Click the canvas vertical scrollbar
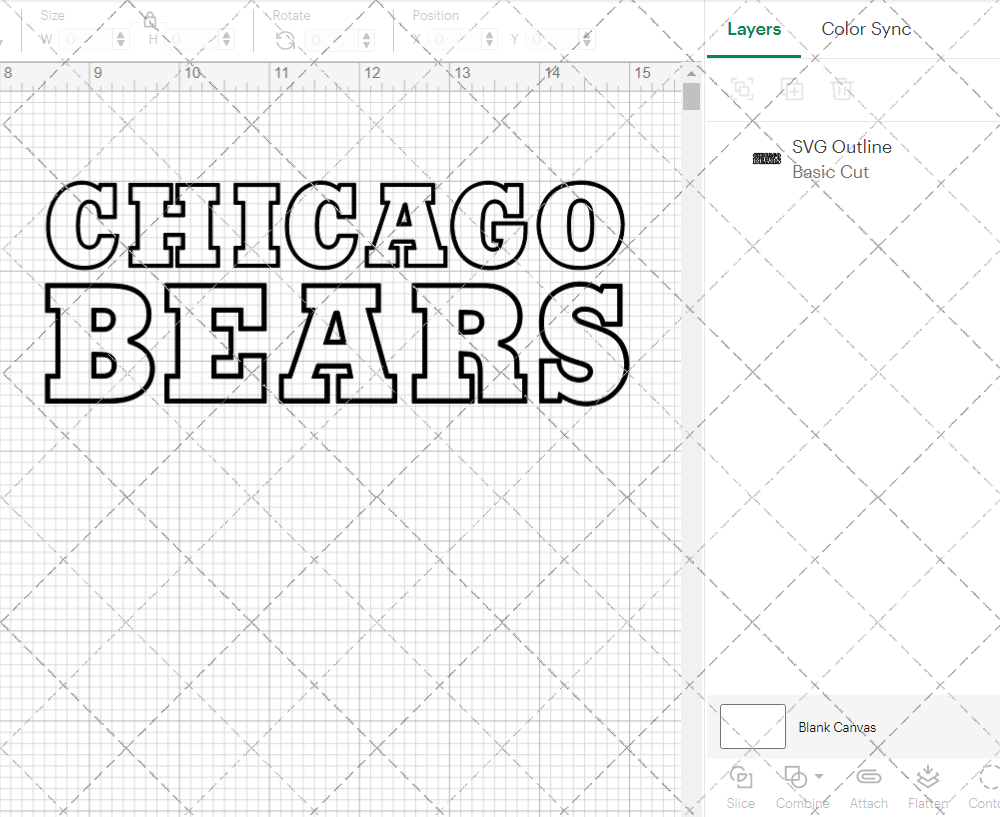 pyautogui.click(x=691, y=96)
